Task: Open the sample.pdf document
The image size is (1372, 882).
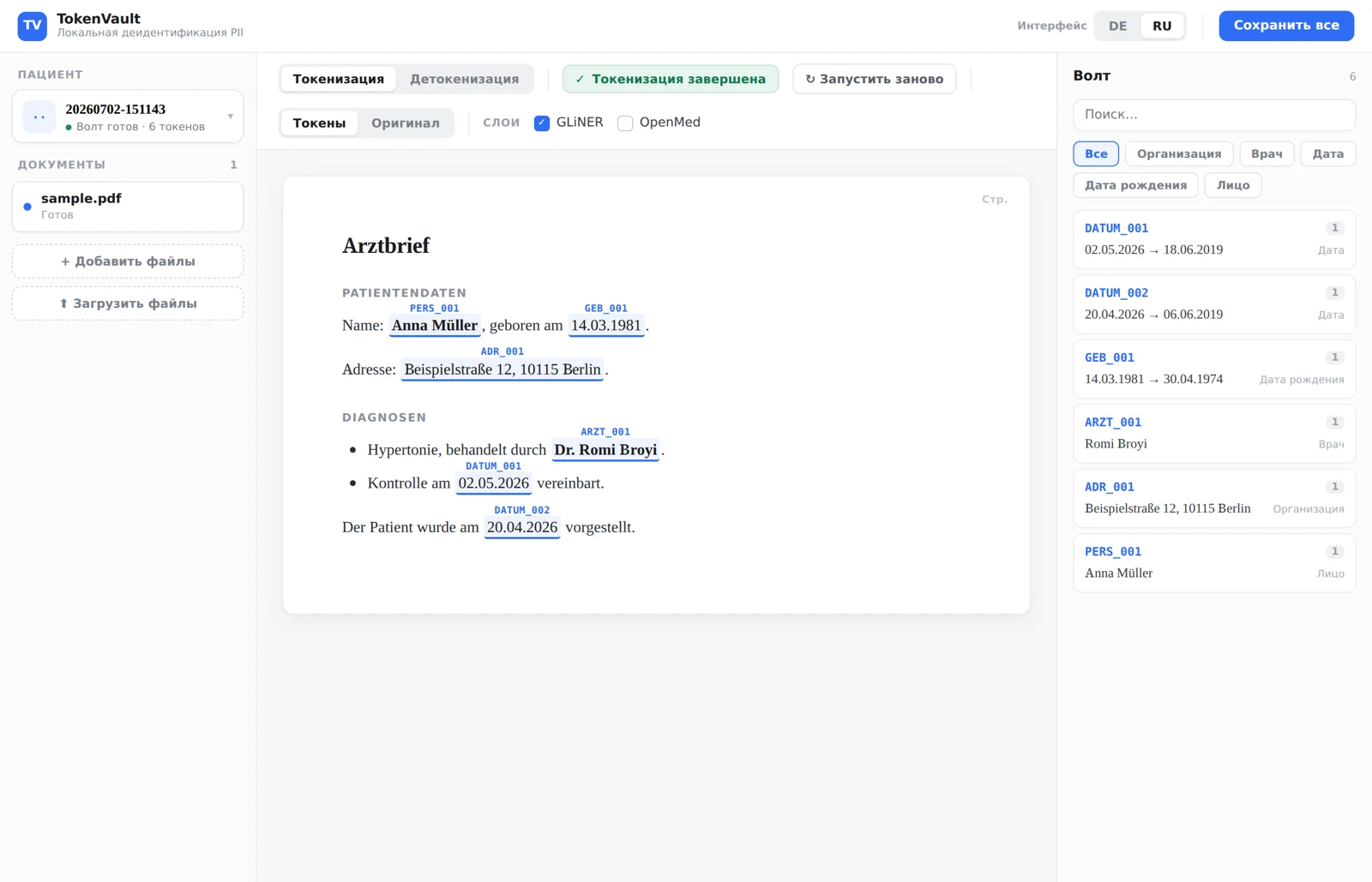Action: 128,206
